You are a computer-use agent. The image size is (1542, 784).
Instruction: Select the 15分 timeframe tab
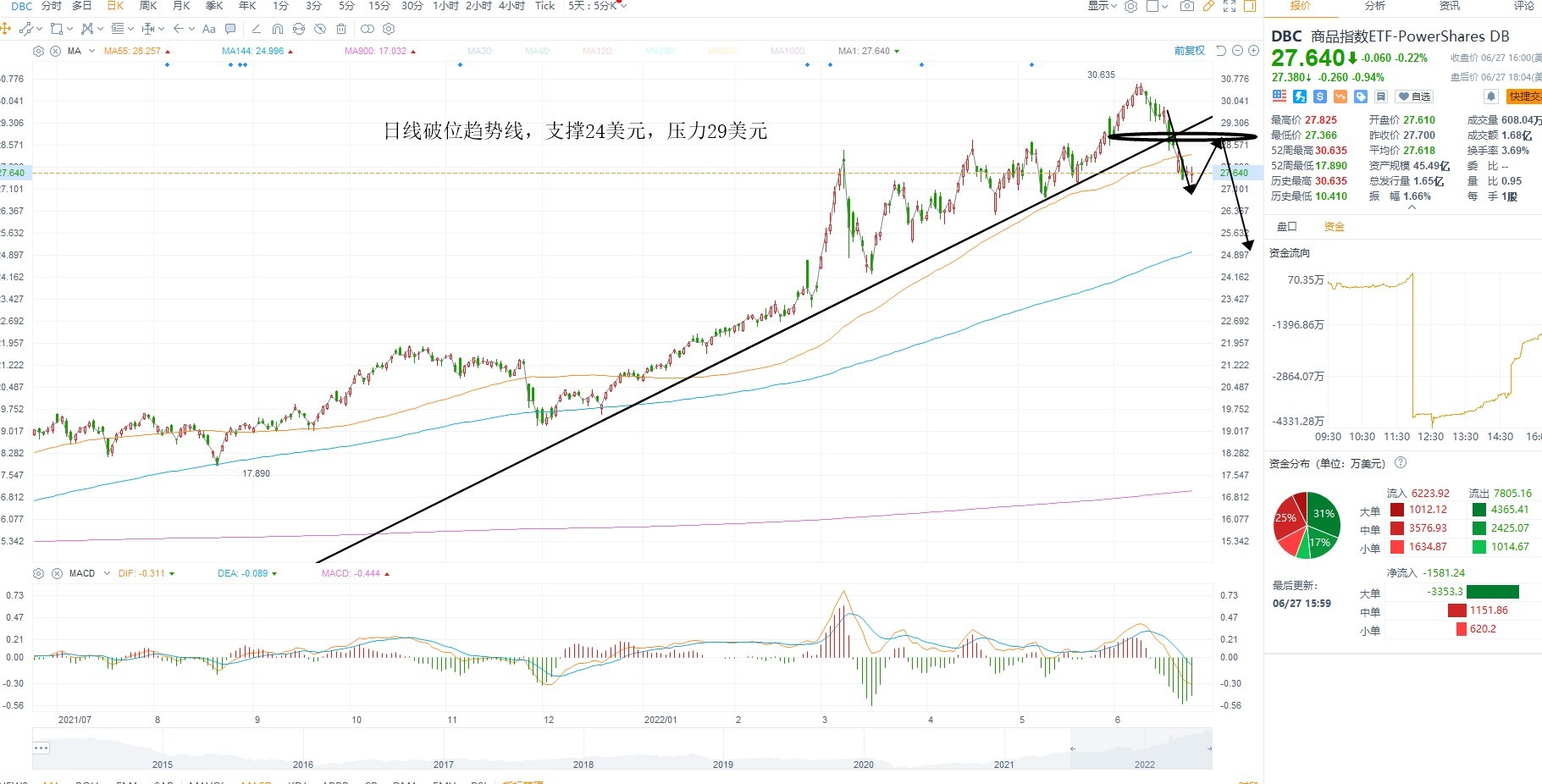click(x=379, y=6)
